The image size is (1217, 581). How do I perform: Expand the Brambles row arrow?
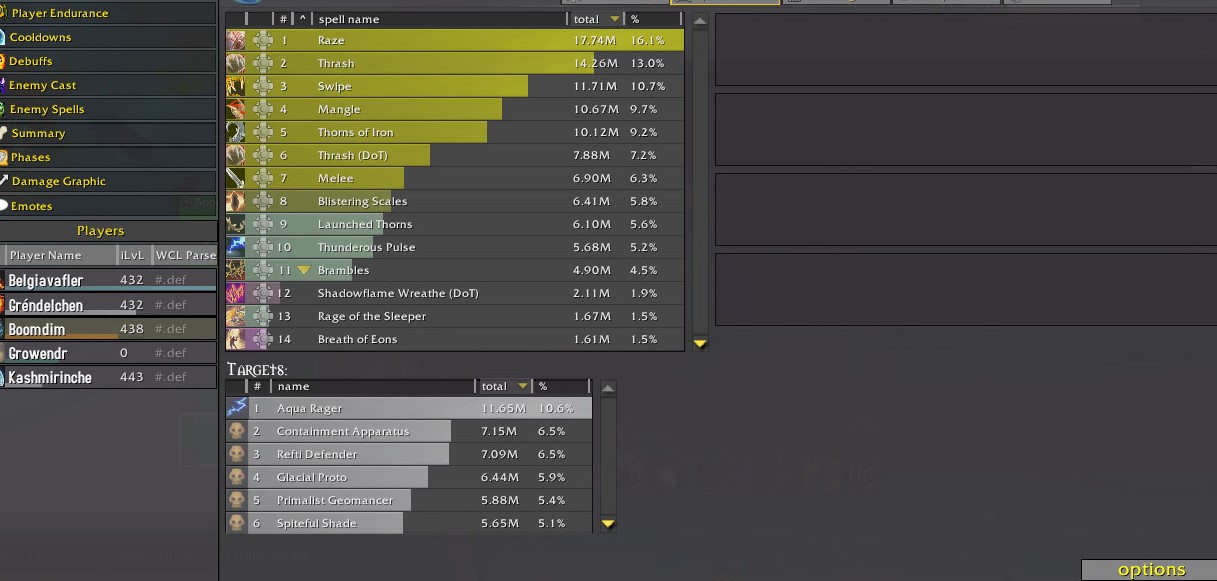click(x=304, y=270)
